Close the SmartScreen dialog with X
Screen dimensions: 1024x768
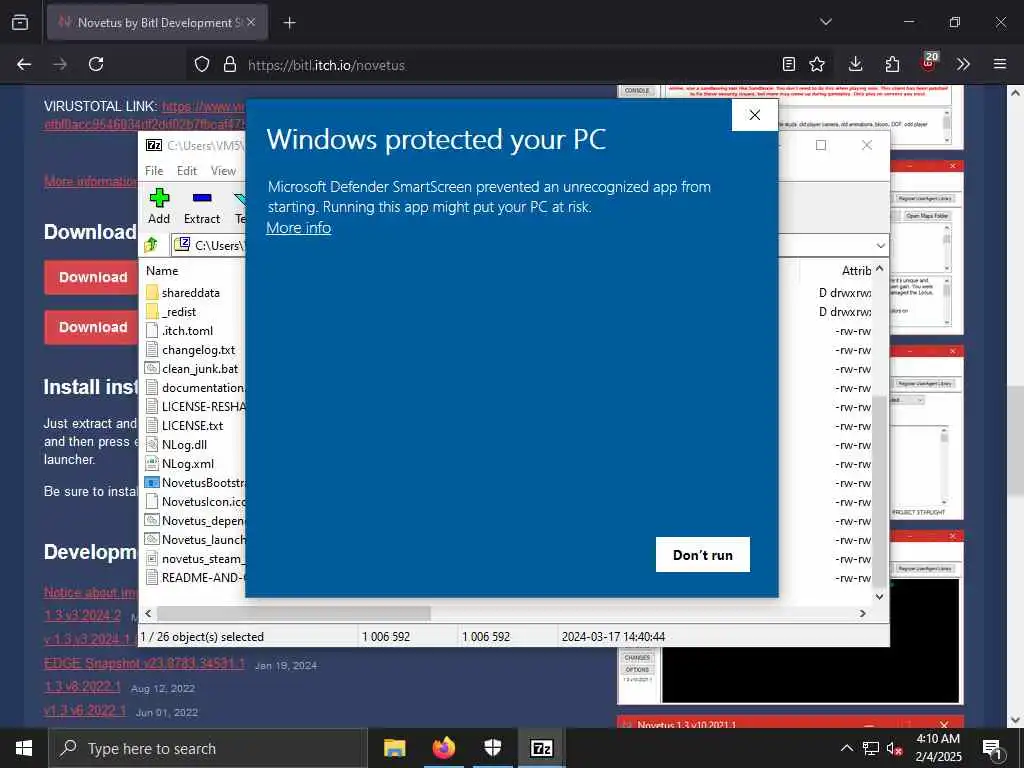click(754, 115)
